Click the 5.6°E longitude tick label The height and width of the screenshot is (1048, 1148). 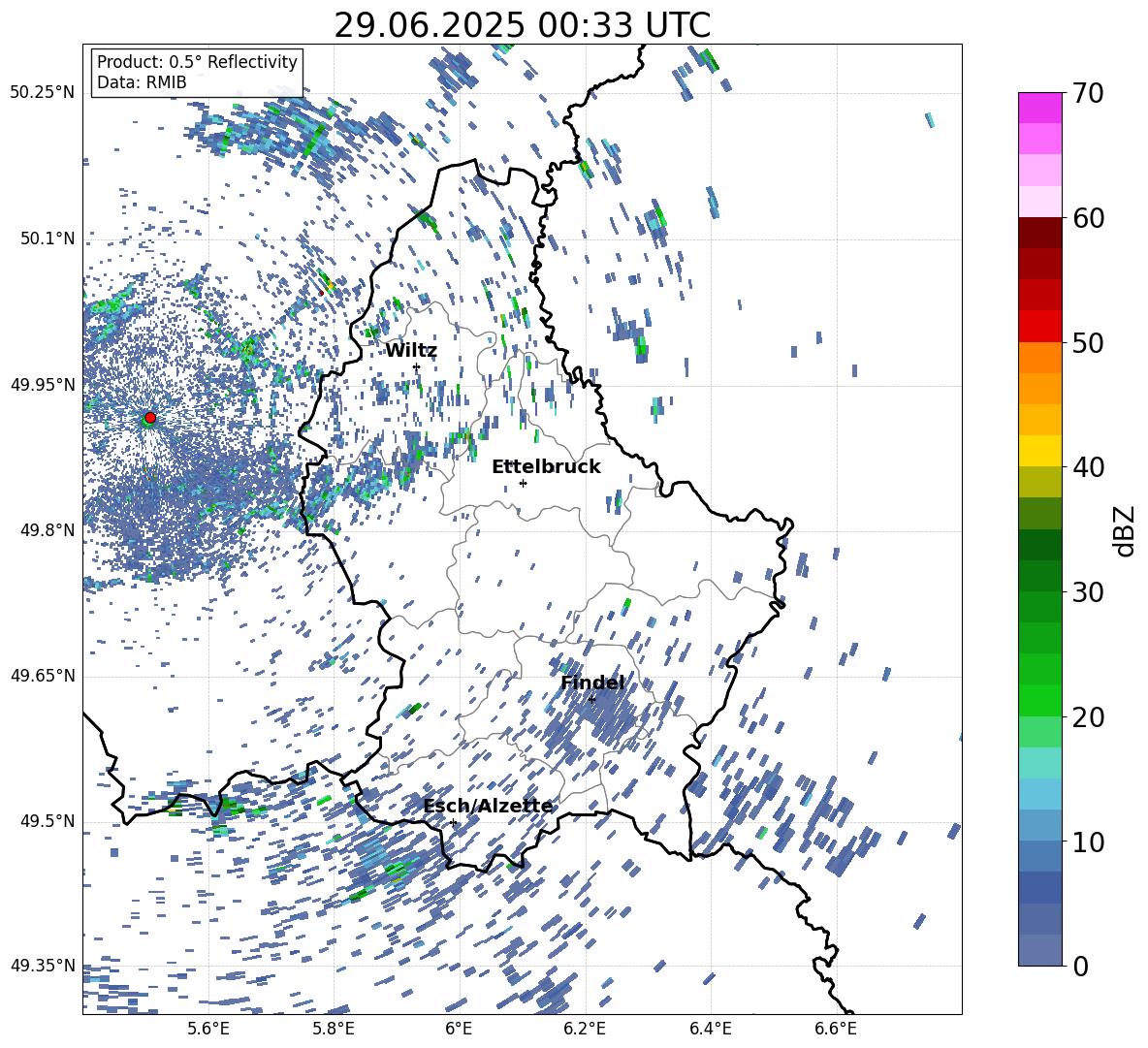208,1029
